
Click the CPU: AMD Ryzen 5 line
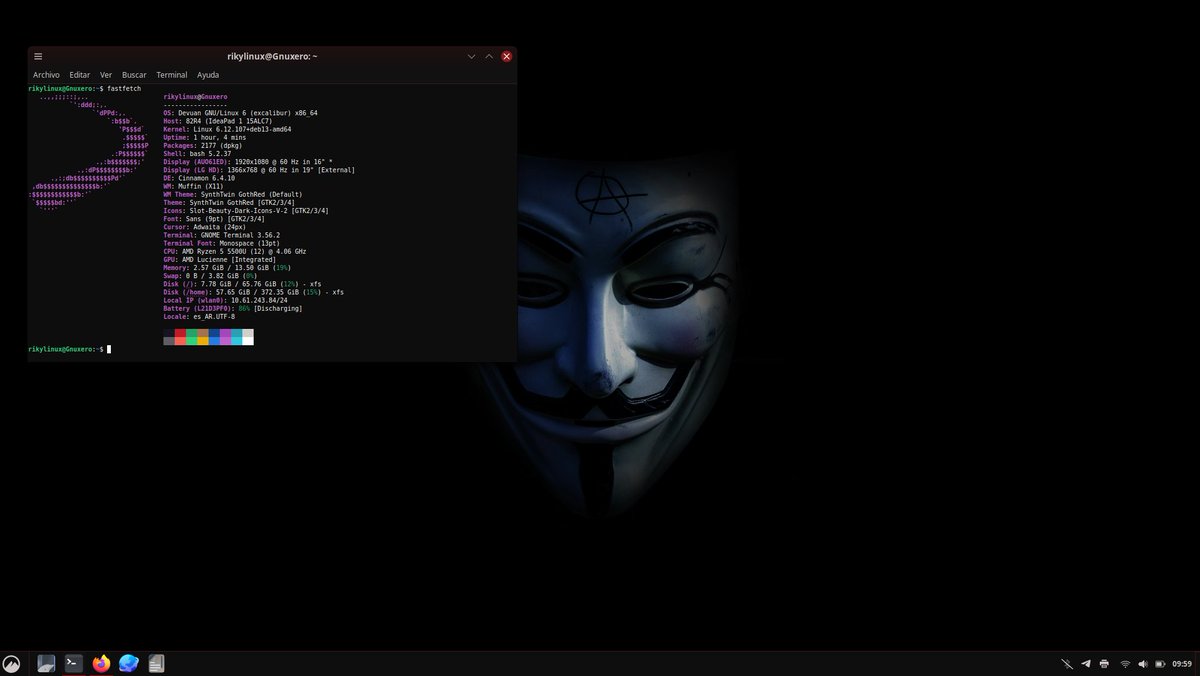click(235, 251)
